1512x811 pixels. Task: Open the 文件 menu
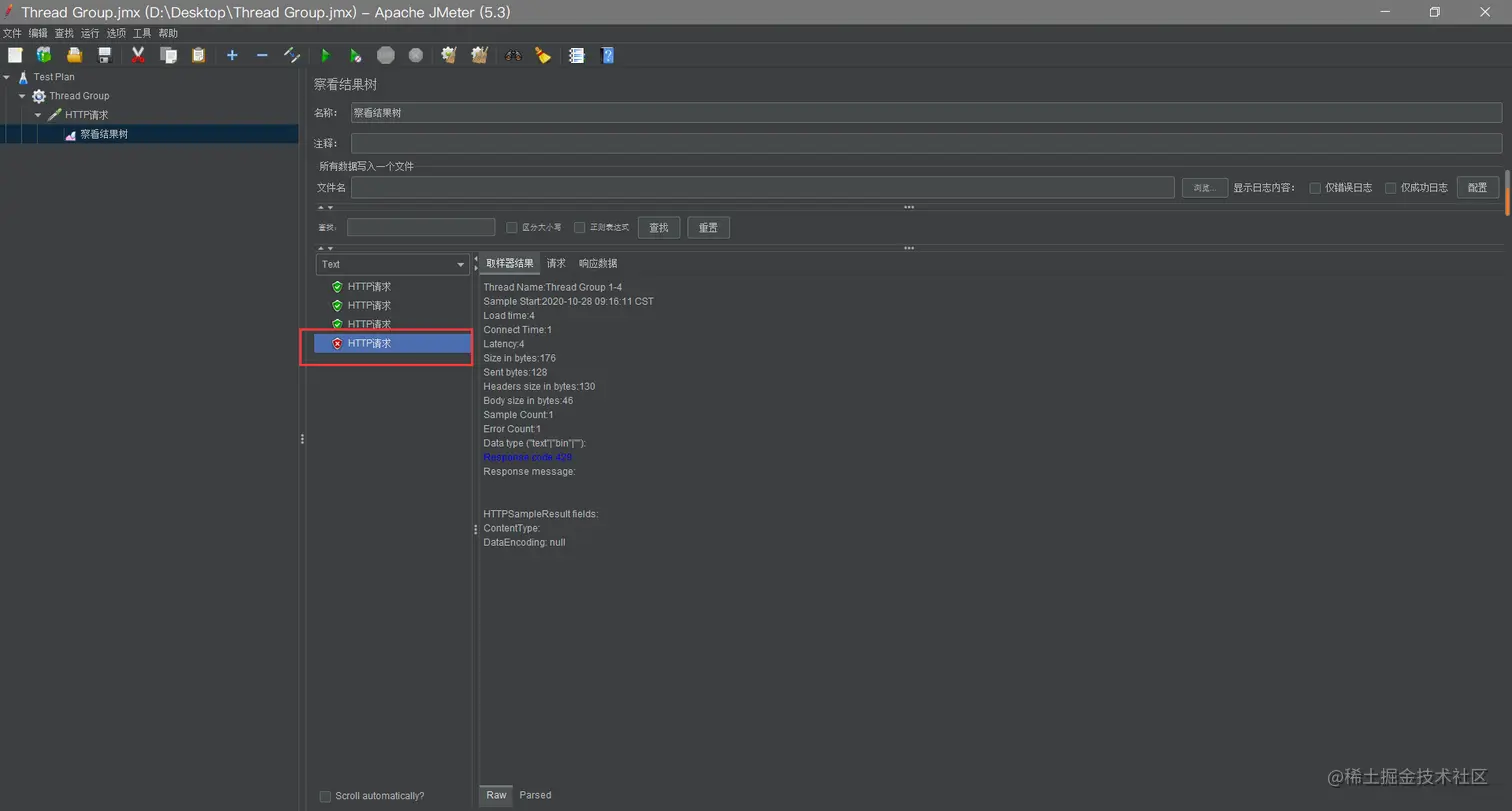(12, 33)
